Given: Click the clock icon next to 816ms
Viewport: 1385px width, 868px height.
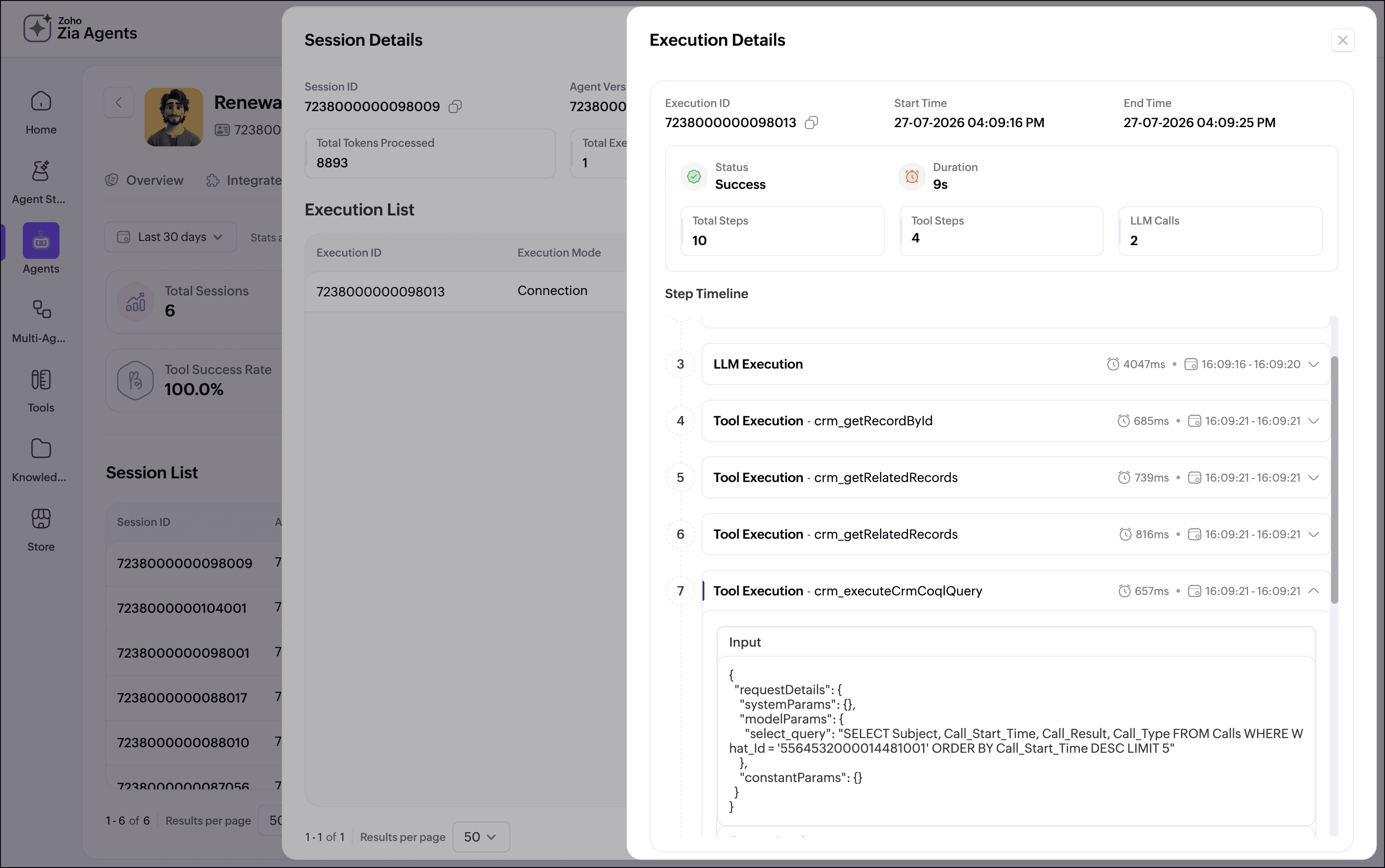Looking at the screenshot, I should (1126, 535).
